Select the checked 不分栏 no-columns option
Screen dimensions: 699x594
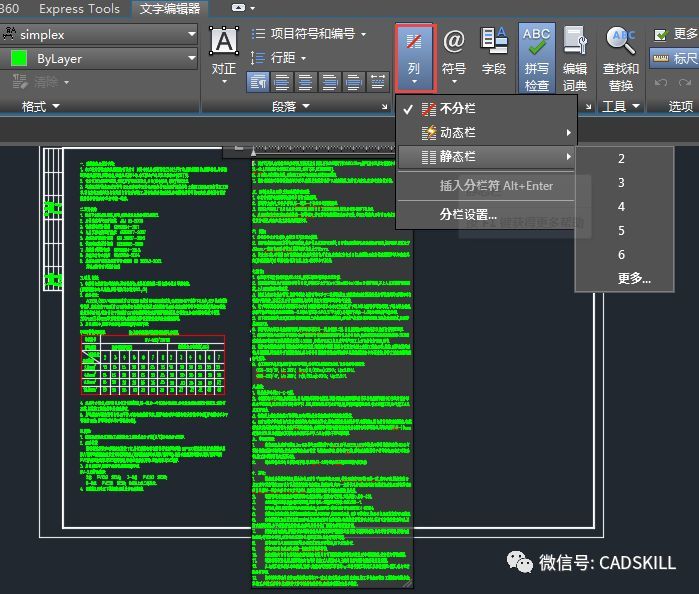tap(457, 108)
